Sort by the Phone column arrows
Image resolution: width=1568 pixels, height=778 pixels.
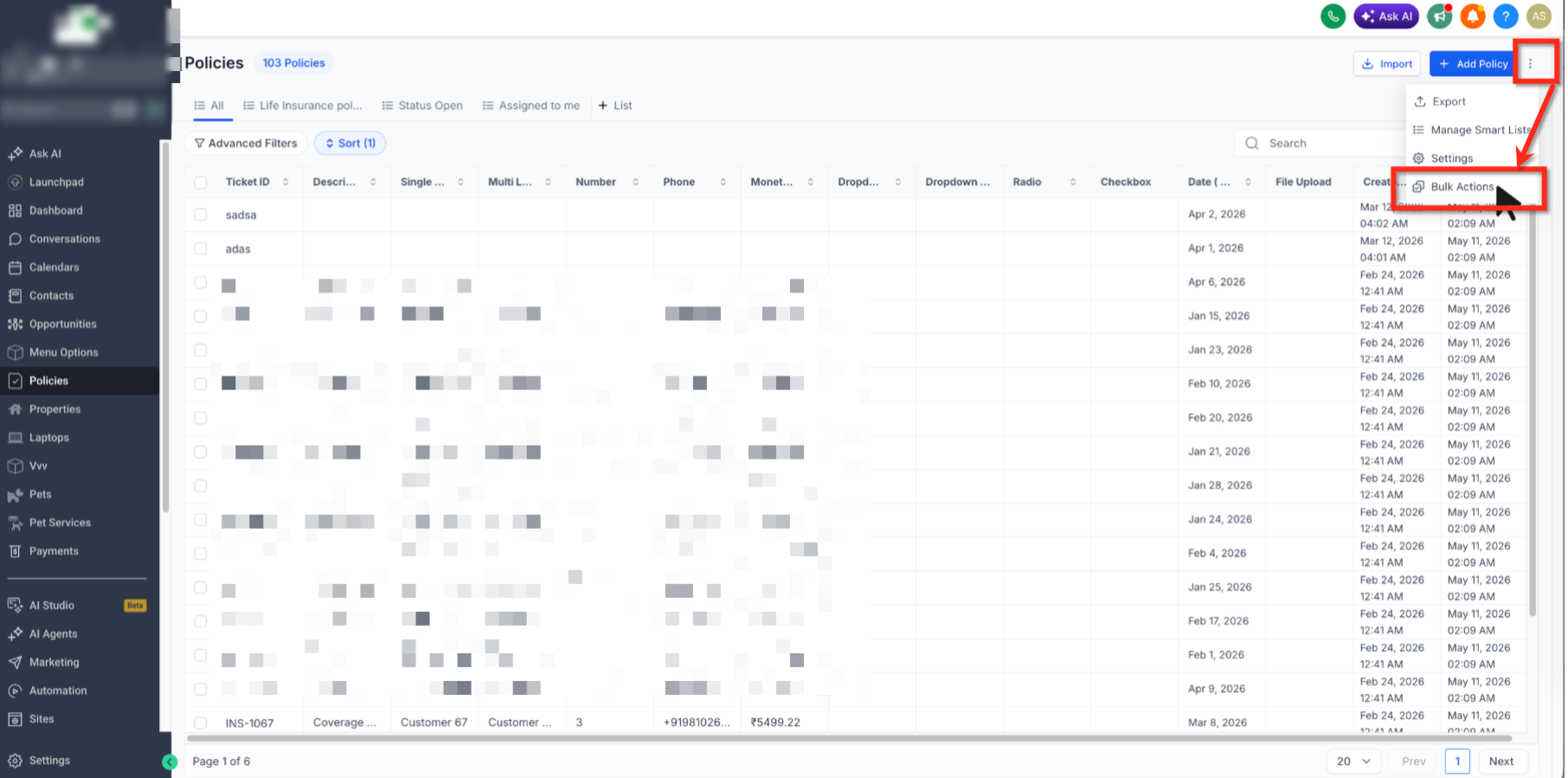(x=723, y=182)
